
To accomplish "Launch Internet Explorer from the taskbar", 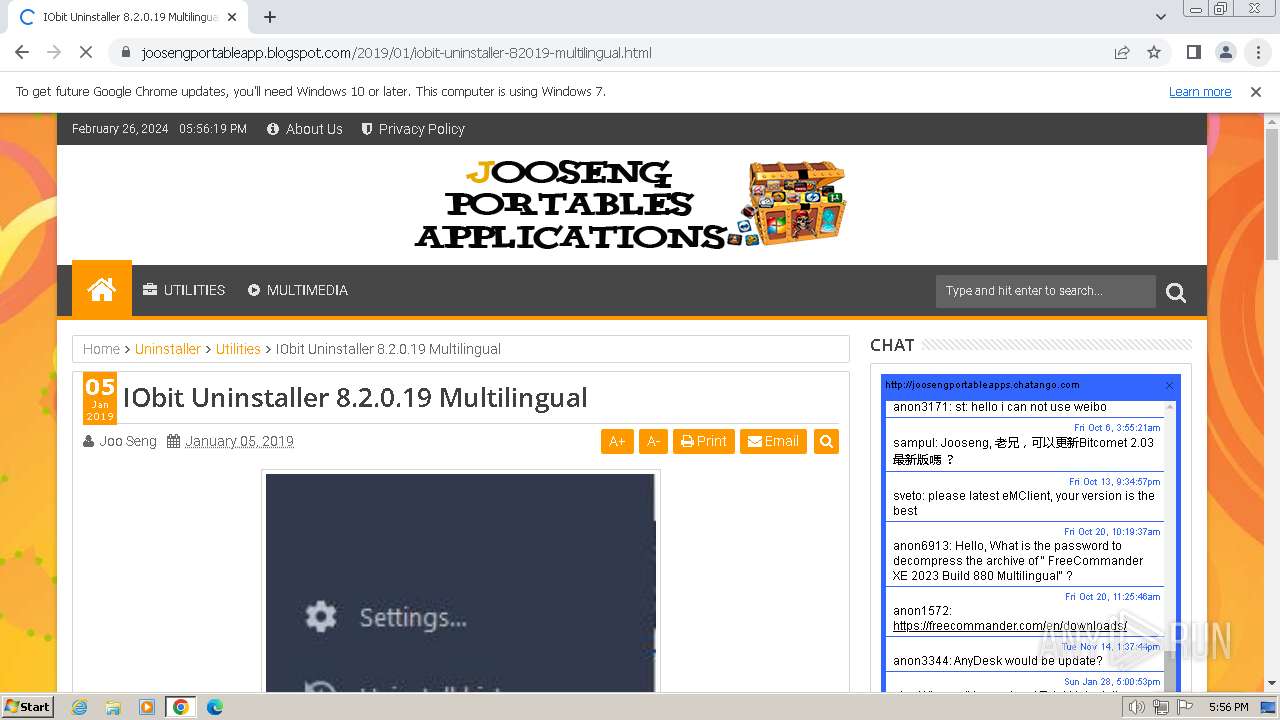I will tap(79, 707).
